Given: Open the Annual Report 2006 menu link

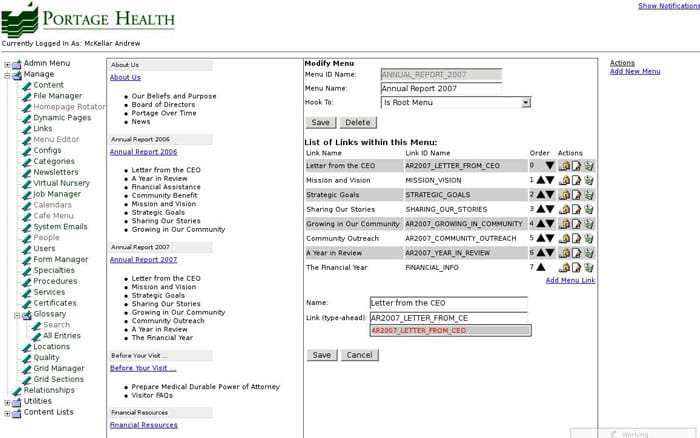Looking at the screenshot, I should 143,152.
